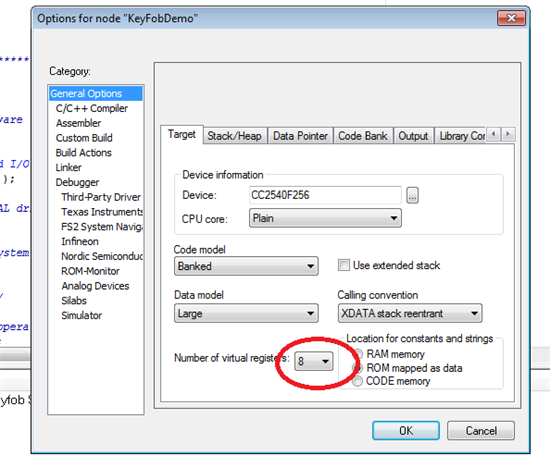
Task: Select General Options category
Action: (x=96, y=93)
